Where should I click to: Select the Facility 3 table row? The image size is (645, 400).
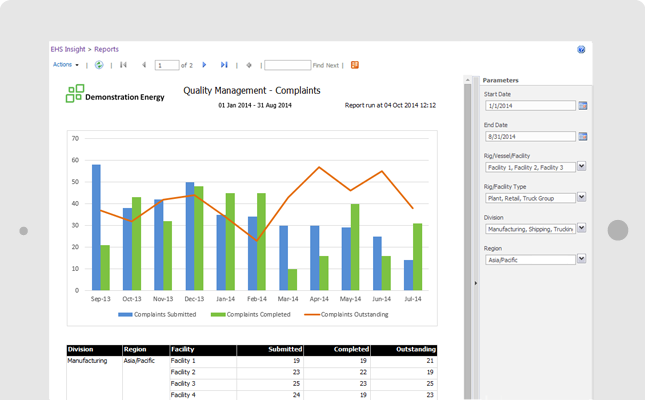click(303, 384)
